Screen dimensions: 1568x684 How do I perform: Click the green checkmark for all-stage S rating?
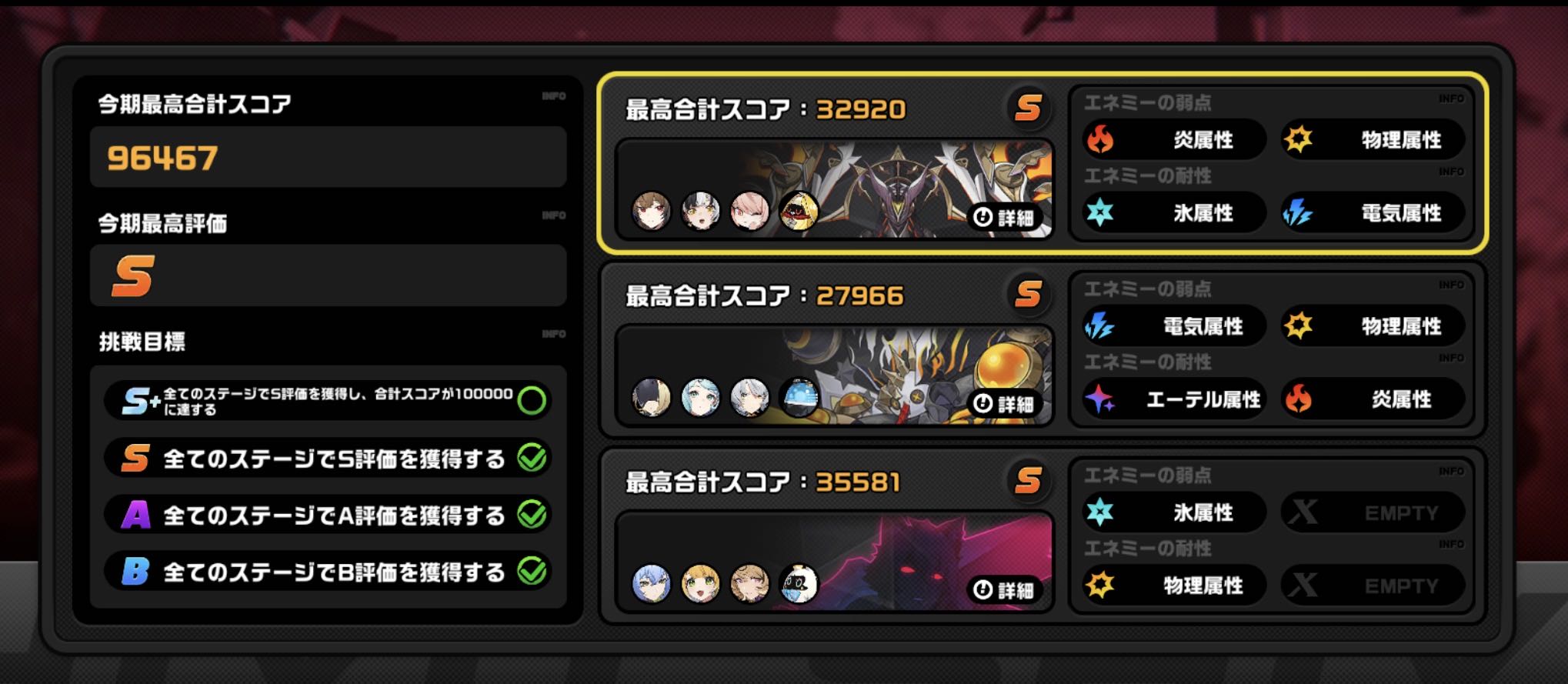pos(532,458)
